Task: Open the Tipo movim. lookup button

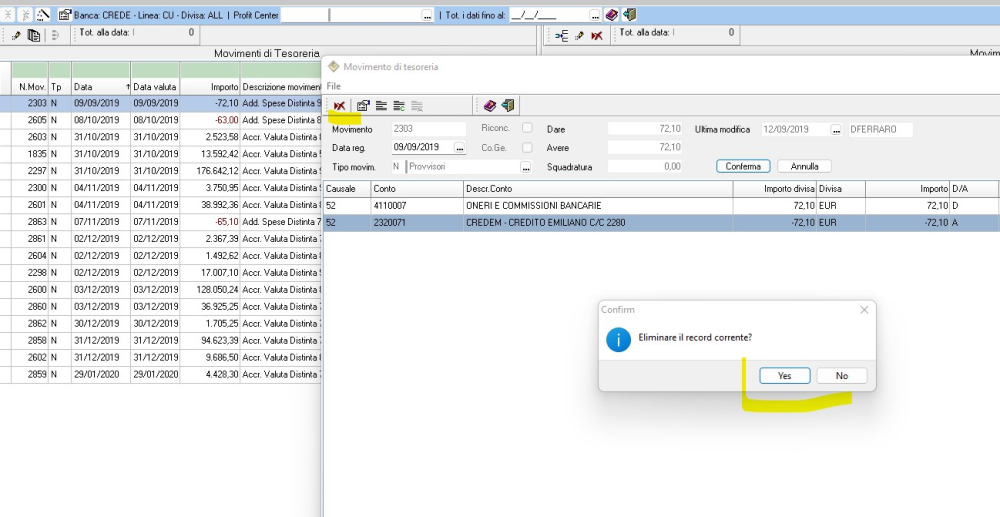Action: click(x=526, y=167)
